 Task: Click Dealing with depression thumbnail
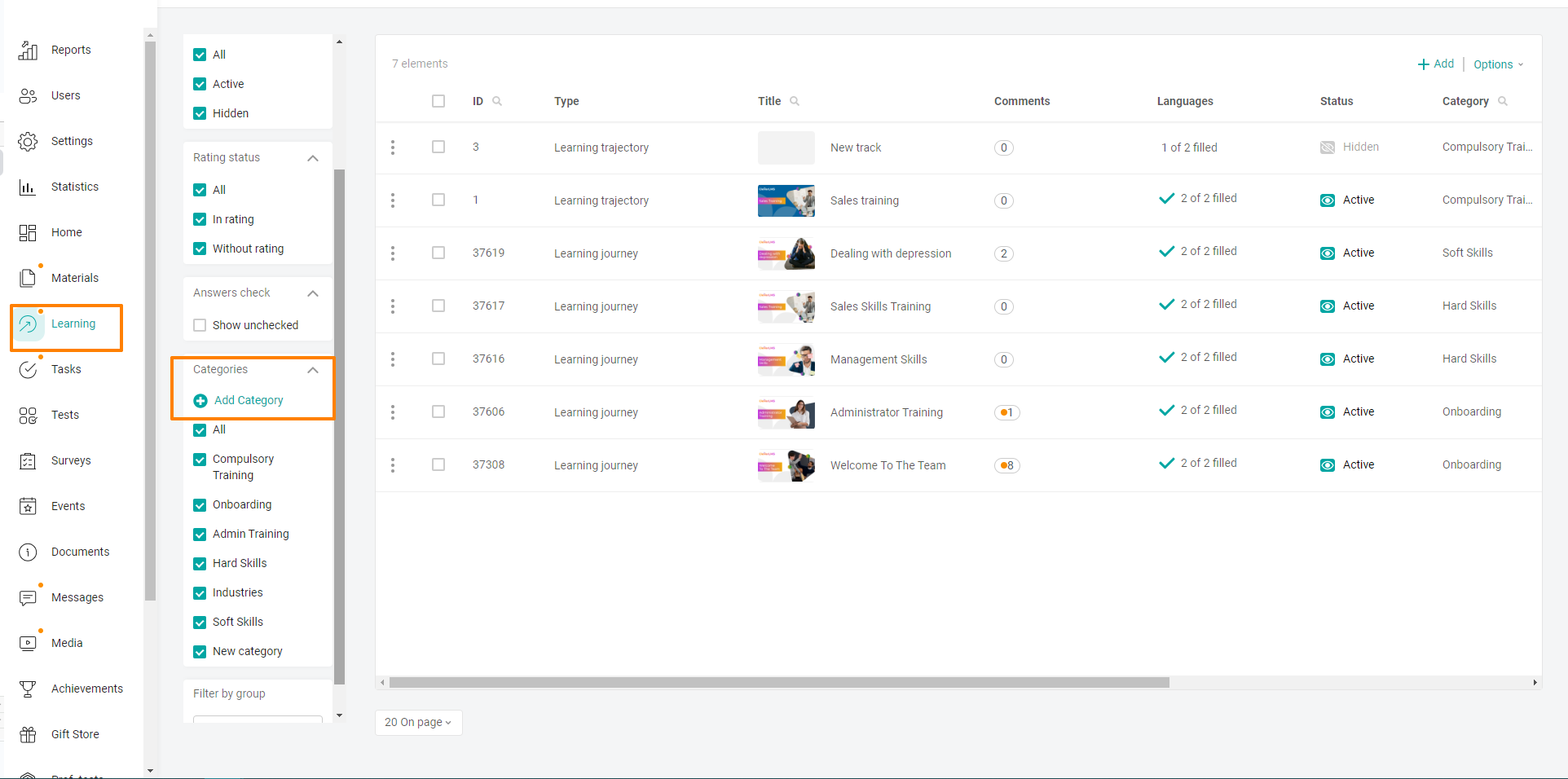(x=786, y=253)
